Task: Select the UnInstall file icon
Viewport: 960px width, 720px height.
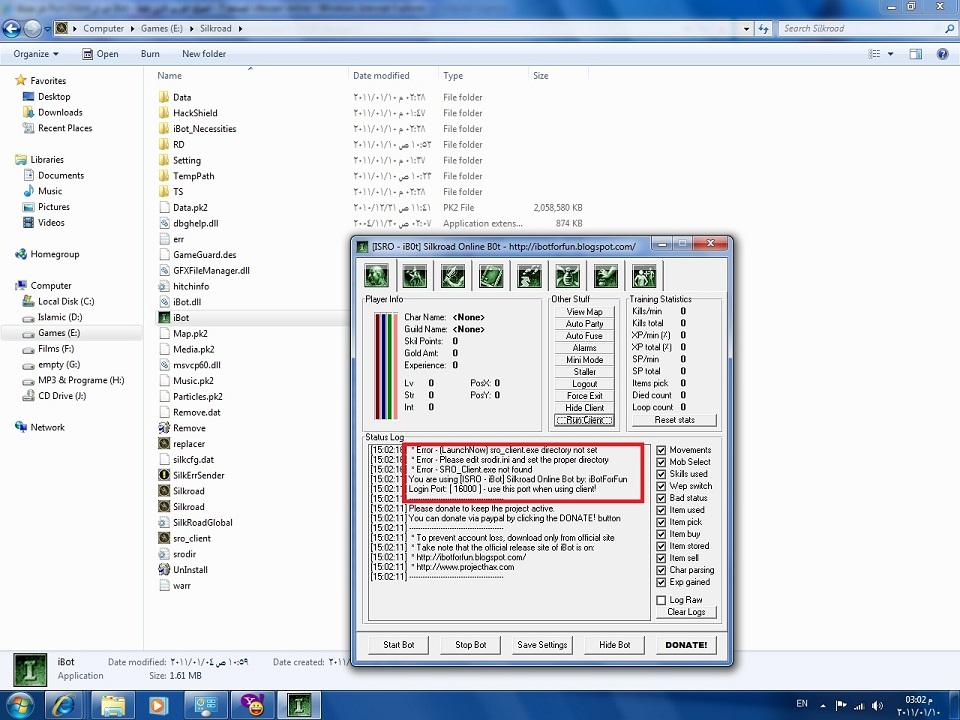Action: [163, 569]
